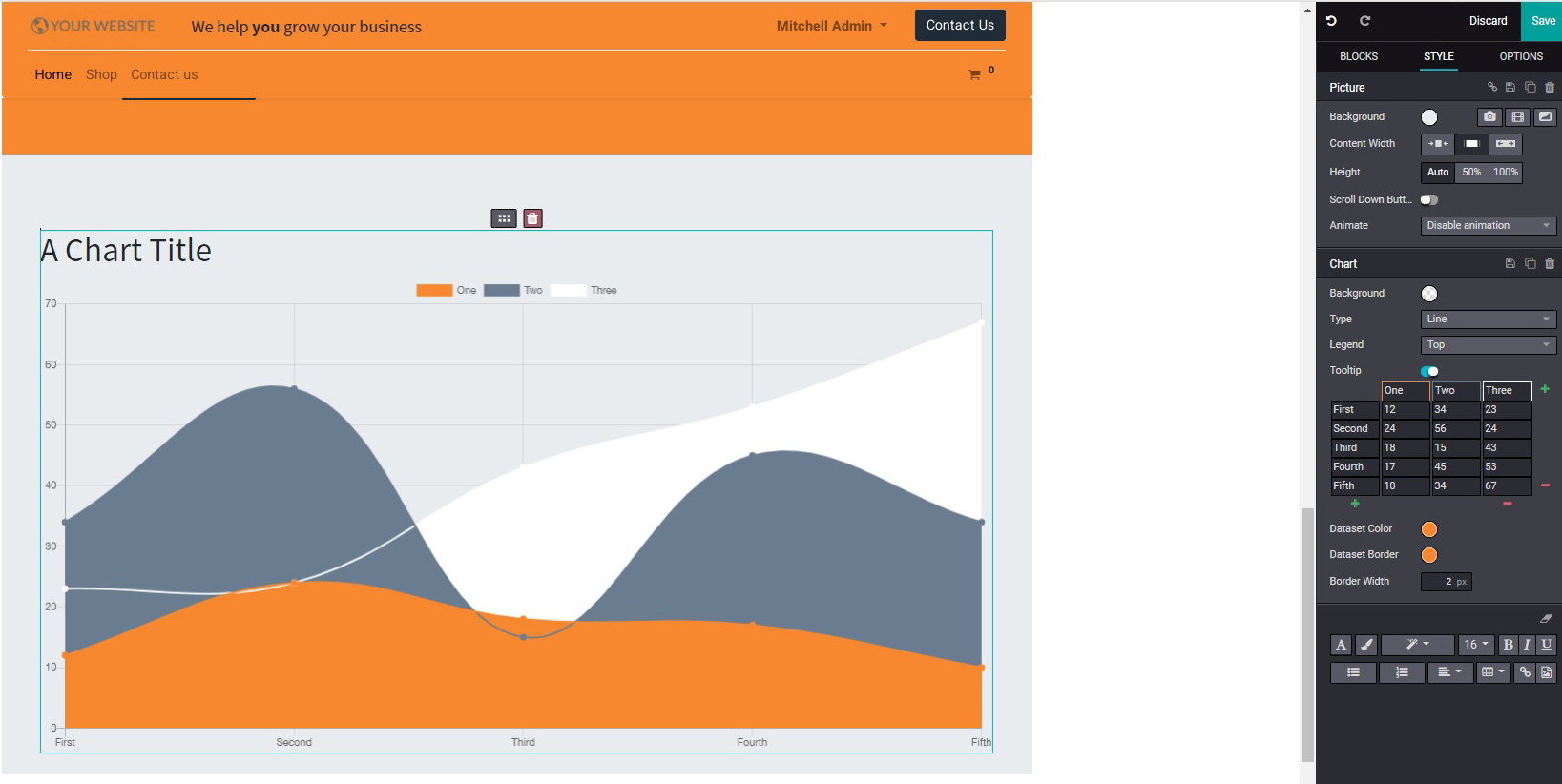The width and height of the screenshot is (1562, 784).
Task: Toggle bold text formatting
Action: pos(1508,645)
